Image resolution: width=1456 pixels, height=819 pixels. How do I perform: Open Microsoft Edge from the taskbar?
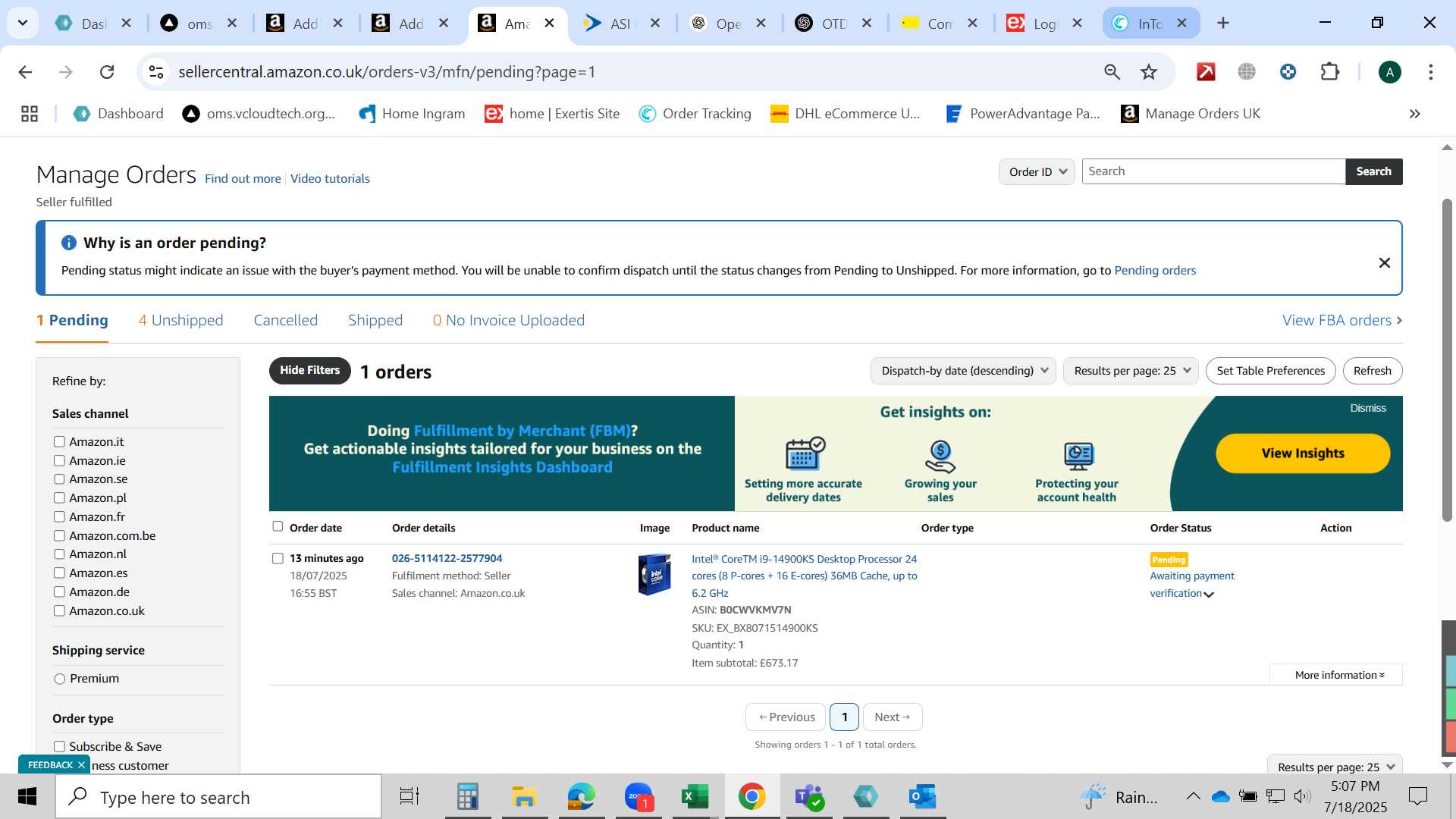pyautogui.click(x=581, y=797)
